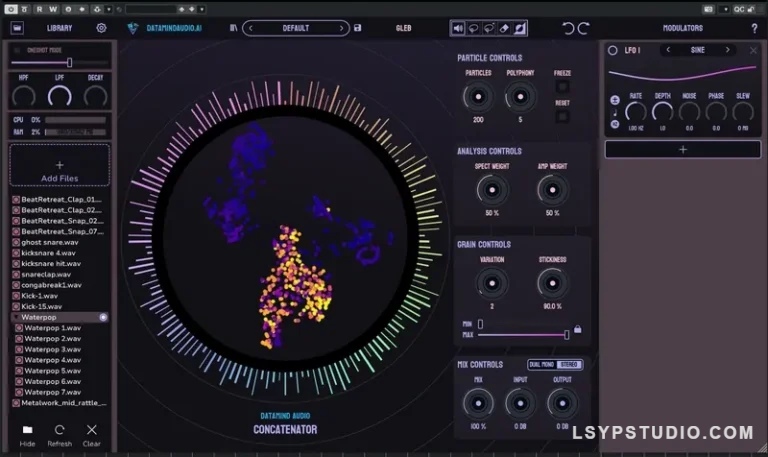The width and height of the screenshot is (768, 457).
Task: Select congabreak1.wav in file list
Action: point(51,286)
